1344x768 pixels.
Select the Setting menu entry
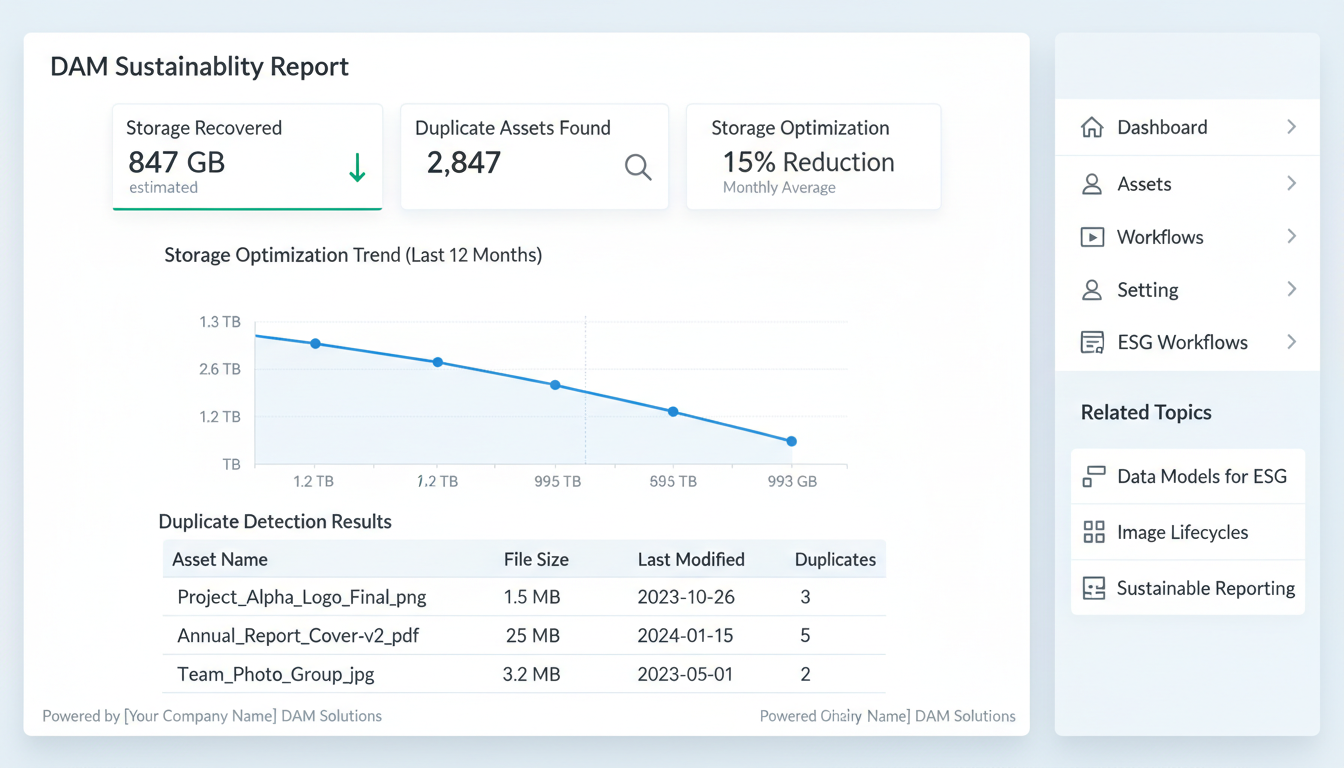tap(1147, 290)
